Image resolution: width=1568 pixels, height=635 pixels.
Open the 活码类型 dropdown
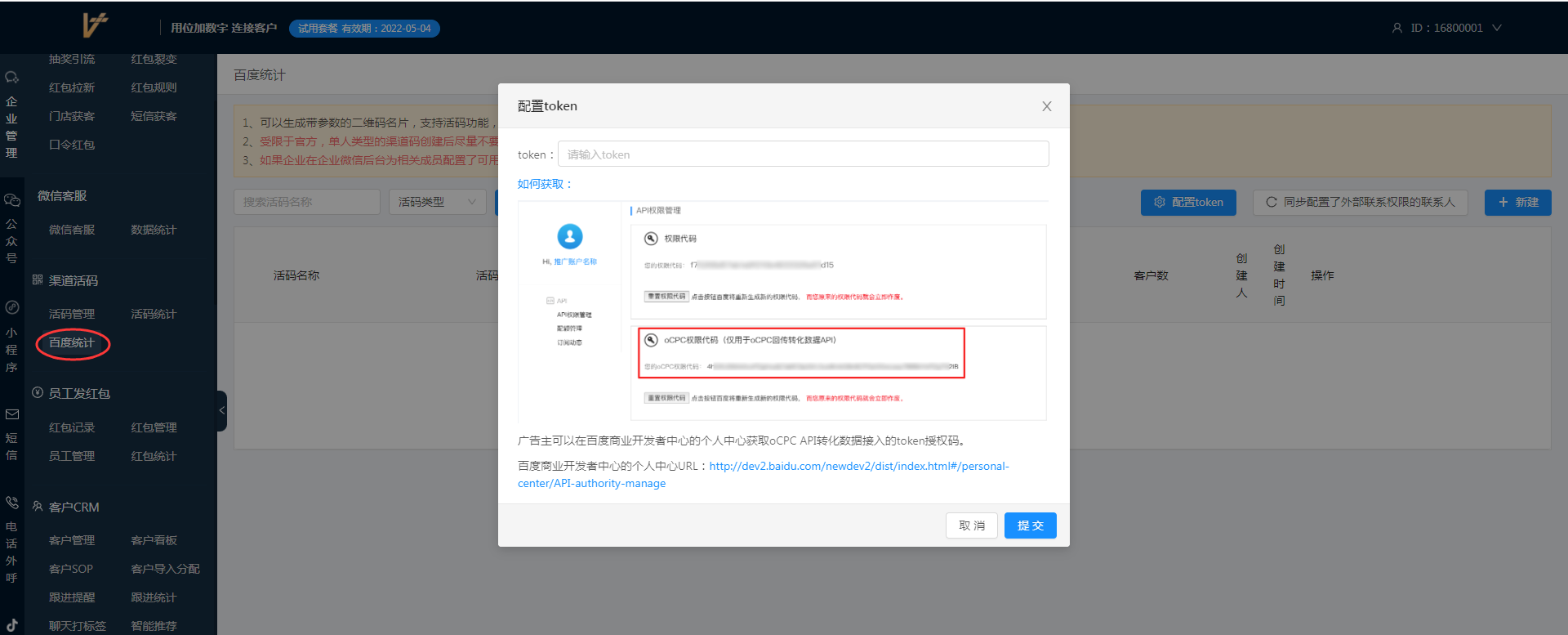click(437, 202)
